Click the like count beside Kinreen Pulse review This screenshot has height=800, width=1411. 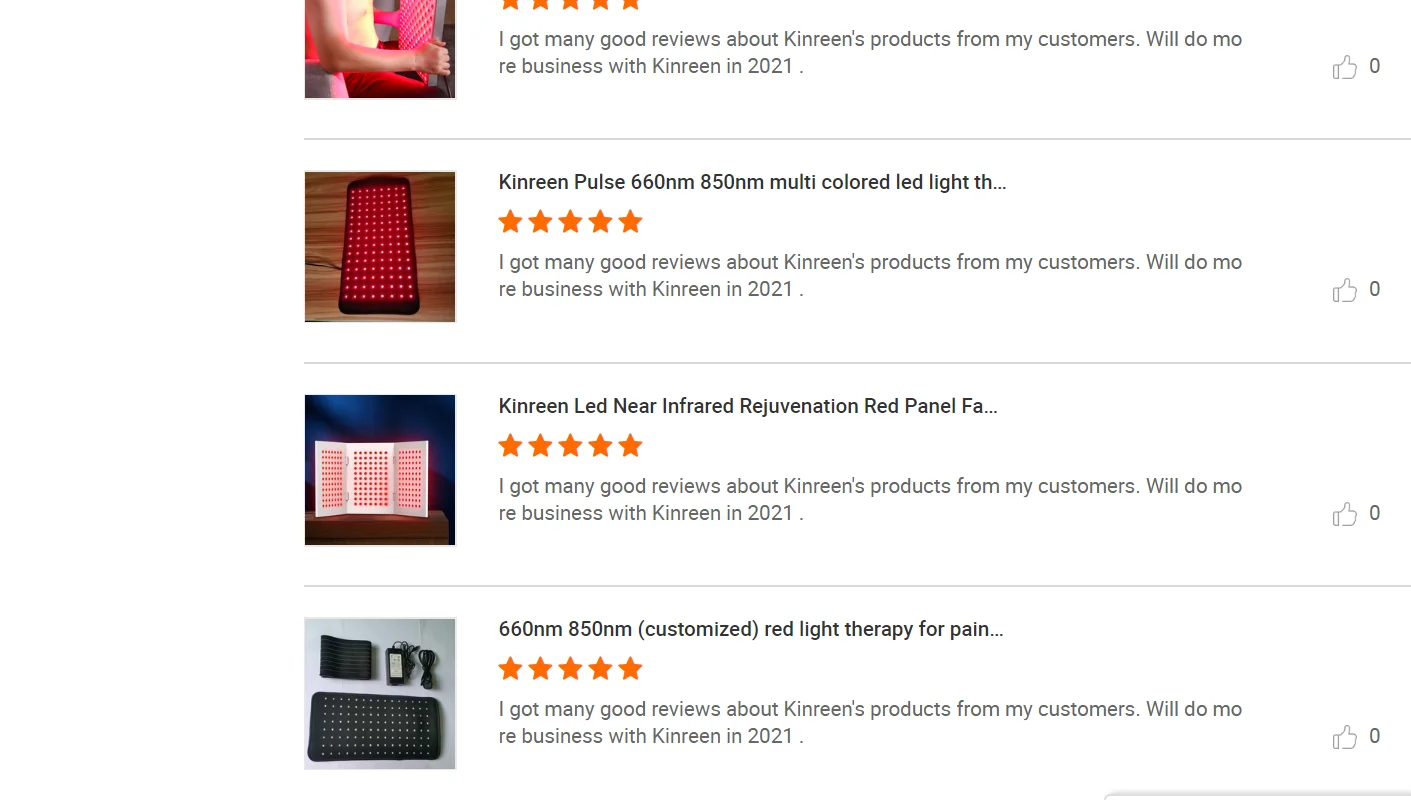coord(1375,289)
